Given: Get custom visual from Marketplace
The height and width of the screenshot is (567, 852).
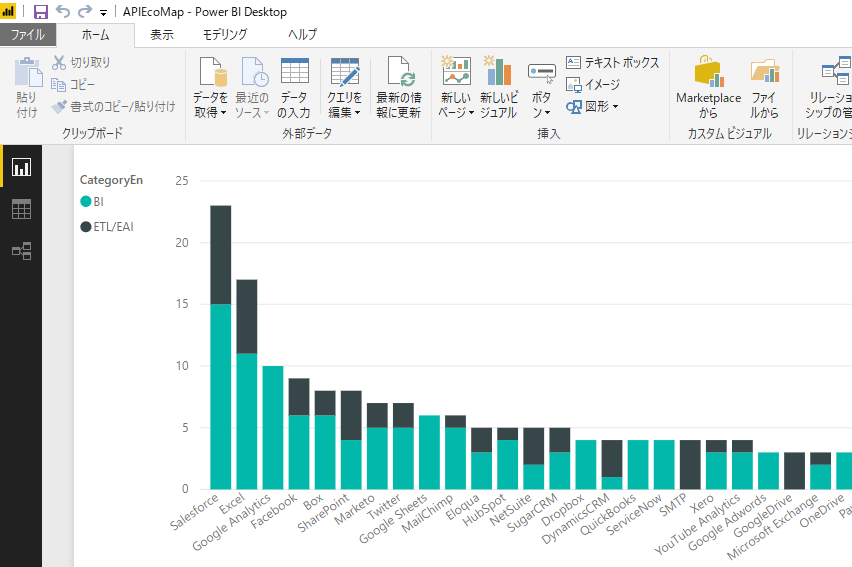Looking at the screenshot, I should 709,88.
